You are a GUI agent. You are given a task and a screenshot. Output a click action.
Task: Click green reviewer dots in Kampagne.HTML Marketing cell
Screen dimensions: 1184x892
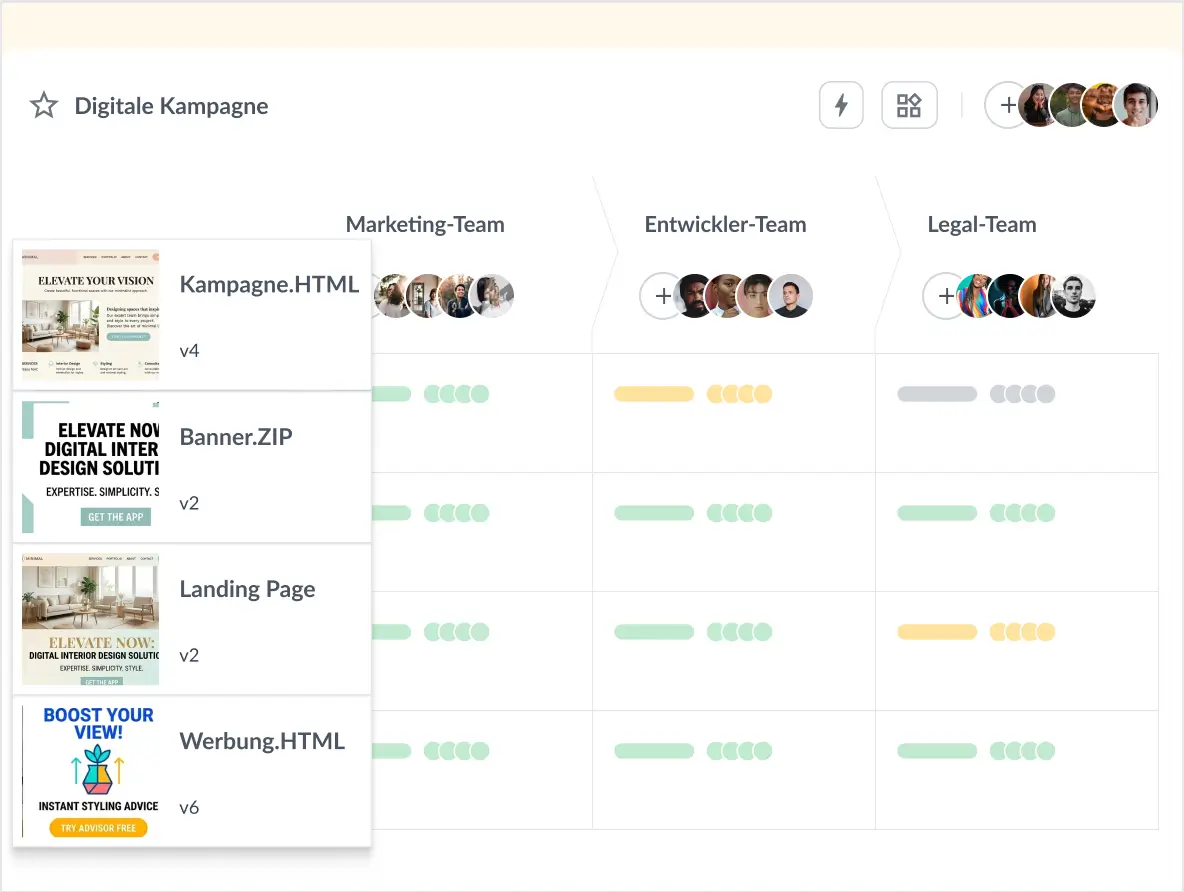pos(456,394)
